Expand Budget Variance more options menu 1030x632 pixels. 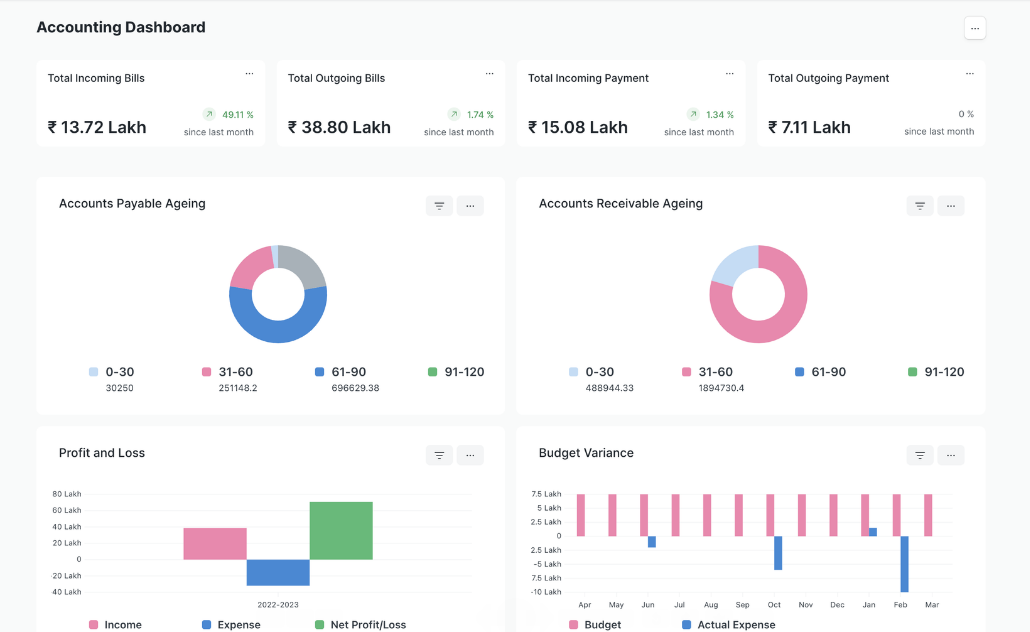[x=951, y=455]
